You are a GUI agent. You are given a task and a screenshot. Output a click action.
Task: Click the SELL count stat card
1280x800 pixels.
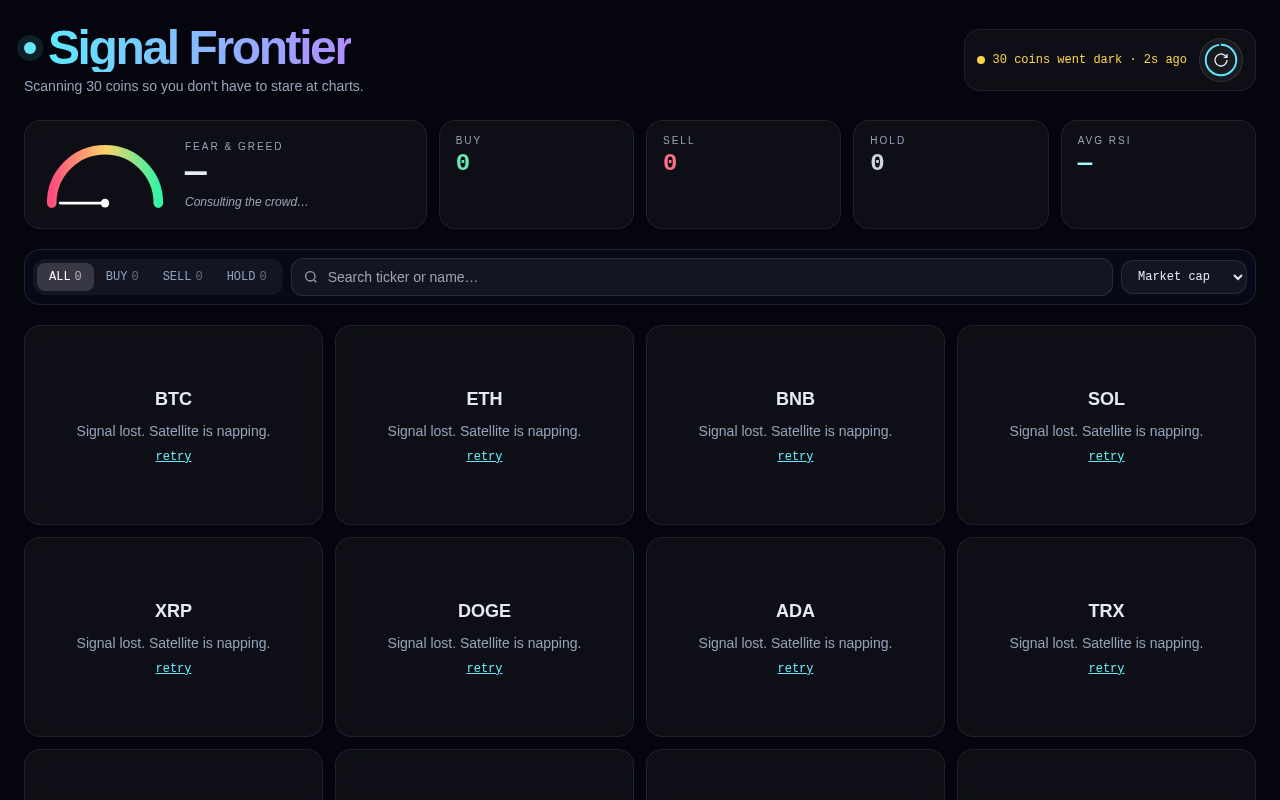(743, 175)
